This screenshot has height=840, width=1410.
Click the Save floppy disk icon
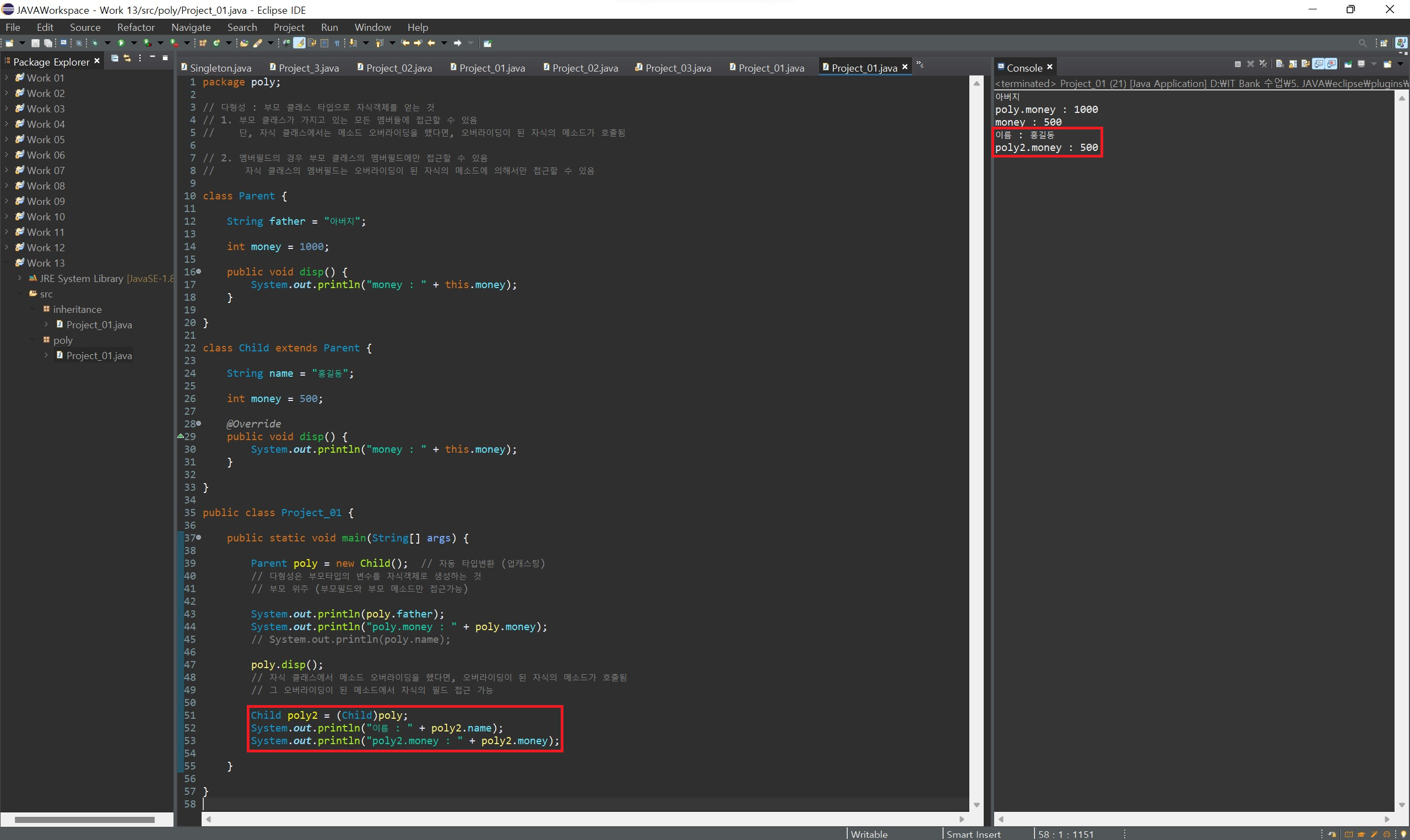pyautogui.click(x=35, y=43)
